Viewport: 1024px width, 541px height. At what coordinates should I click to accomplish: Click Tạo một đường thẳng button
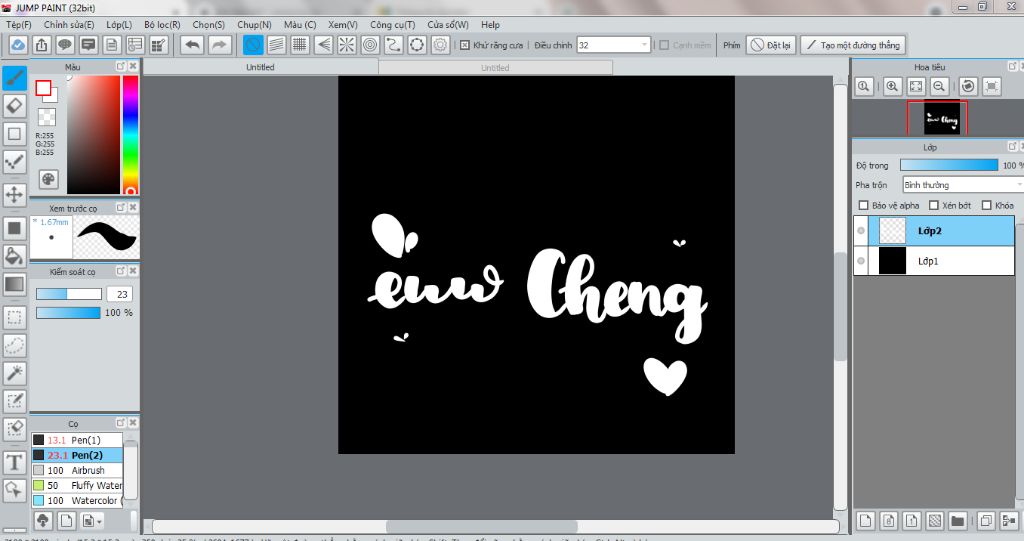[853, 45]
